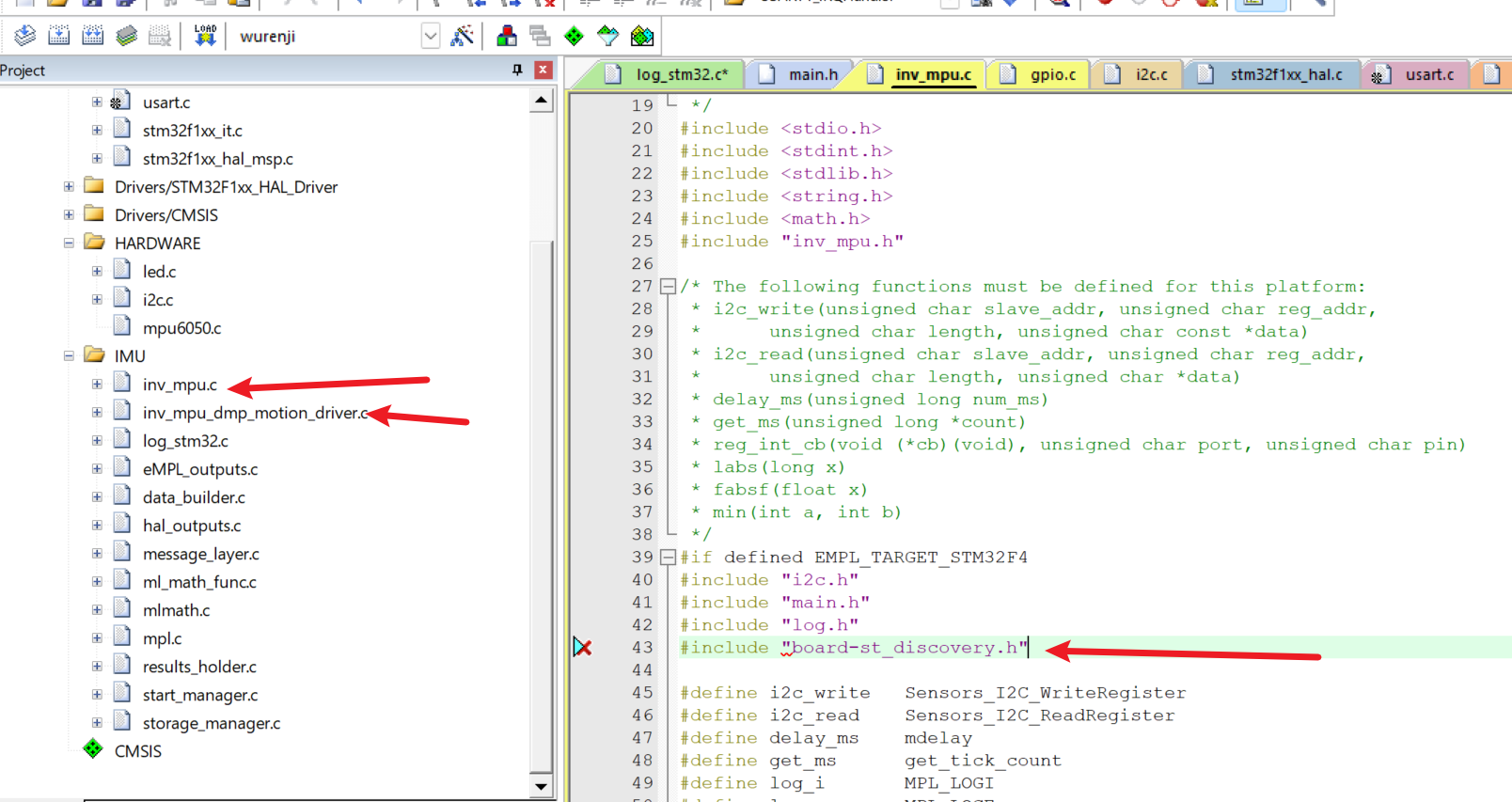Close the Project panel with red X
The width and height of the screenshot is (1512, 802).
[543, 70]
